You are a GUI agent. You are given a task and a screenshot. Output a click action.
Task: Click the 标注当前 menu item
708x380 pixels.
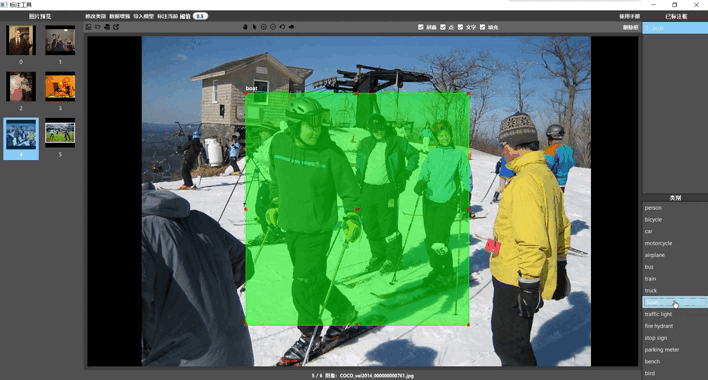[x=168, y=16]
